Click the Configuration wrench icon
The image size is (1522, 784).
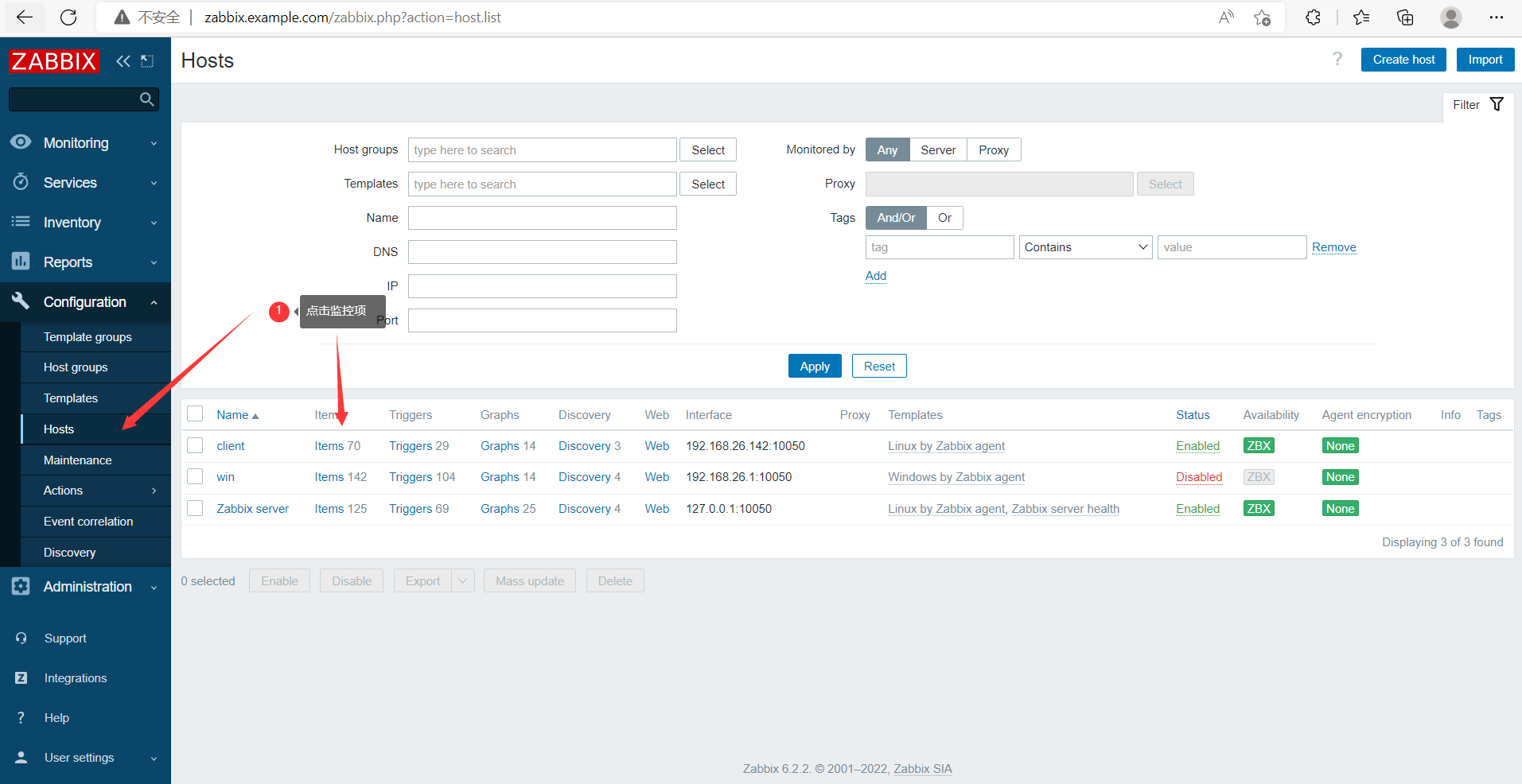tap(21, 301)
